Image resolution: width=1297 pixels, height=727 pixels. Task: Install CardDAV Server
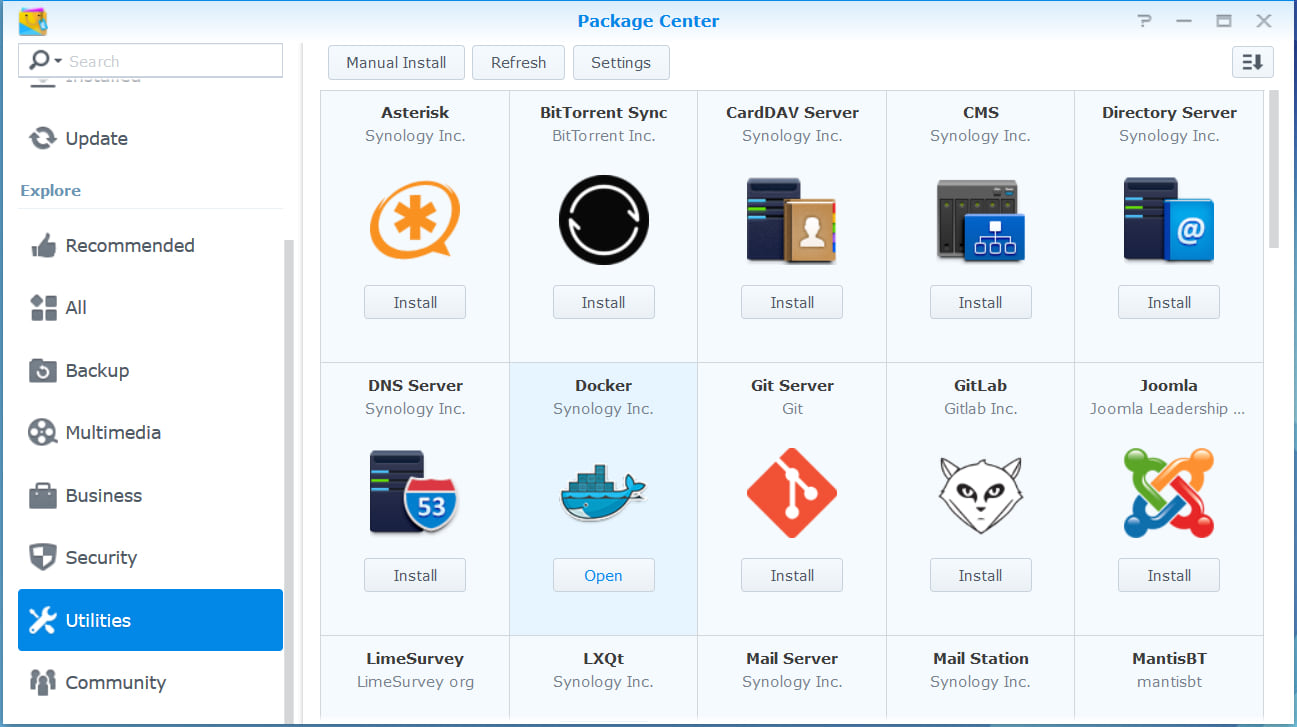point(792,302)
